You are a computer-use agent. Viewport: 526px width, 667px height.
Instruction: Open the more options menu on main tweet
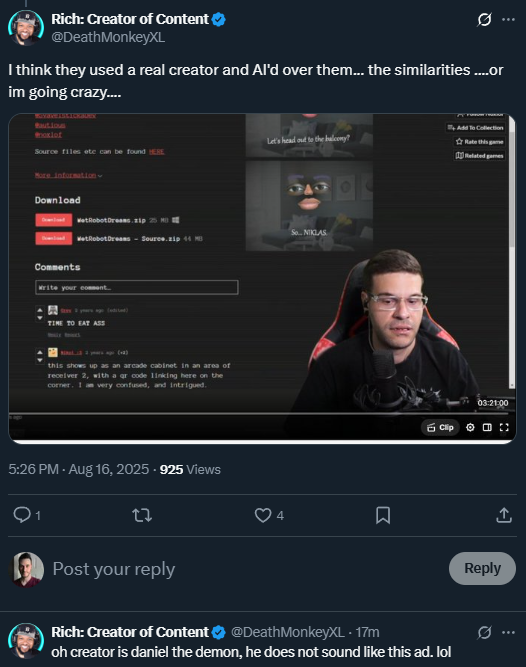pos(508,20)
